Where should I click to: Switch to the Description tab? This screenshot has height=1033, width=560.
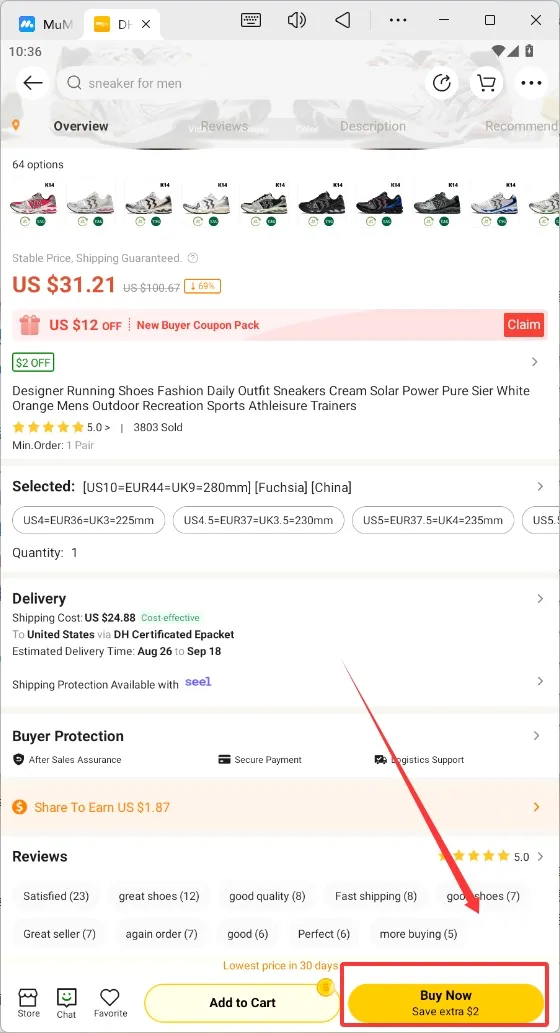coord(373,126)
